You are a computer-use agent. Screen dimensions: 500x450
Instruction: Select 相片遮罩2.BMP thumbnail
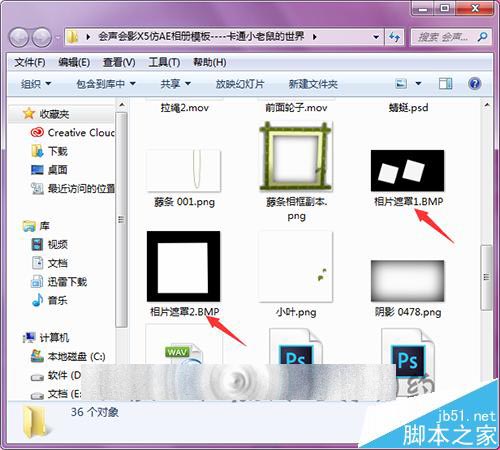point(184,266)
